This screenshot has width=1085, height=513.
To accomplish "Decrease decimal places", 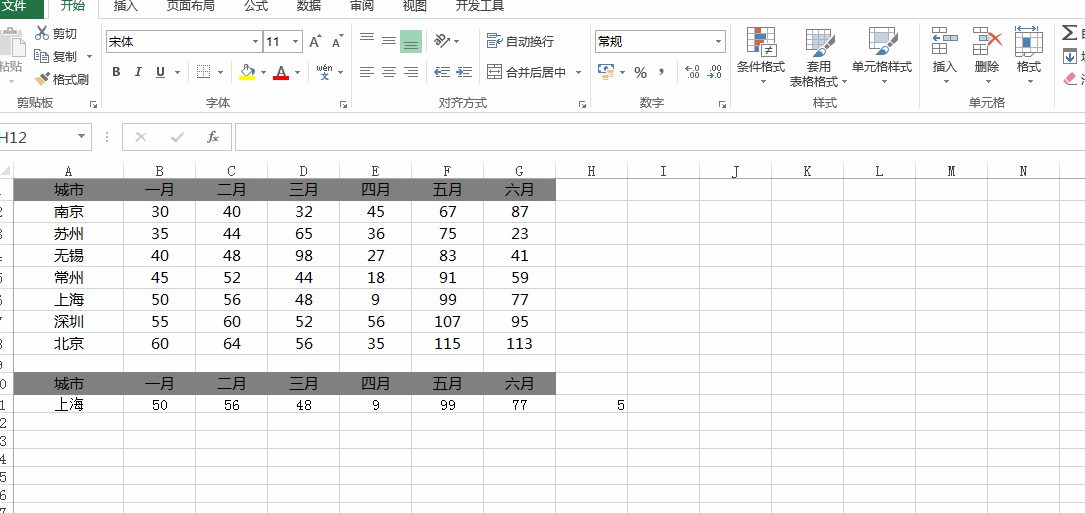I will 715,72.
